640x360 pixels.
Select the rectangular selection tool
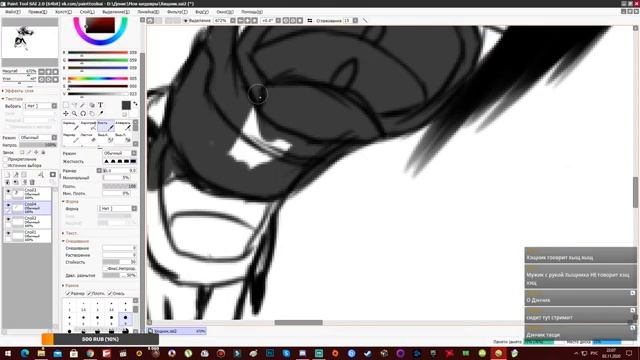66,105
